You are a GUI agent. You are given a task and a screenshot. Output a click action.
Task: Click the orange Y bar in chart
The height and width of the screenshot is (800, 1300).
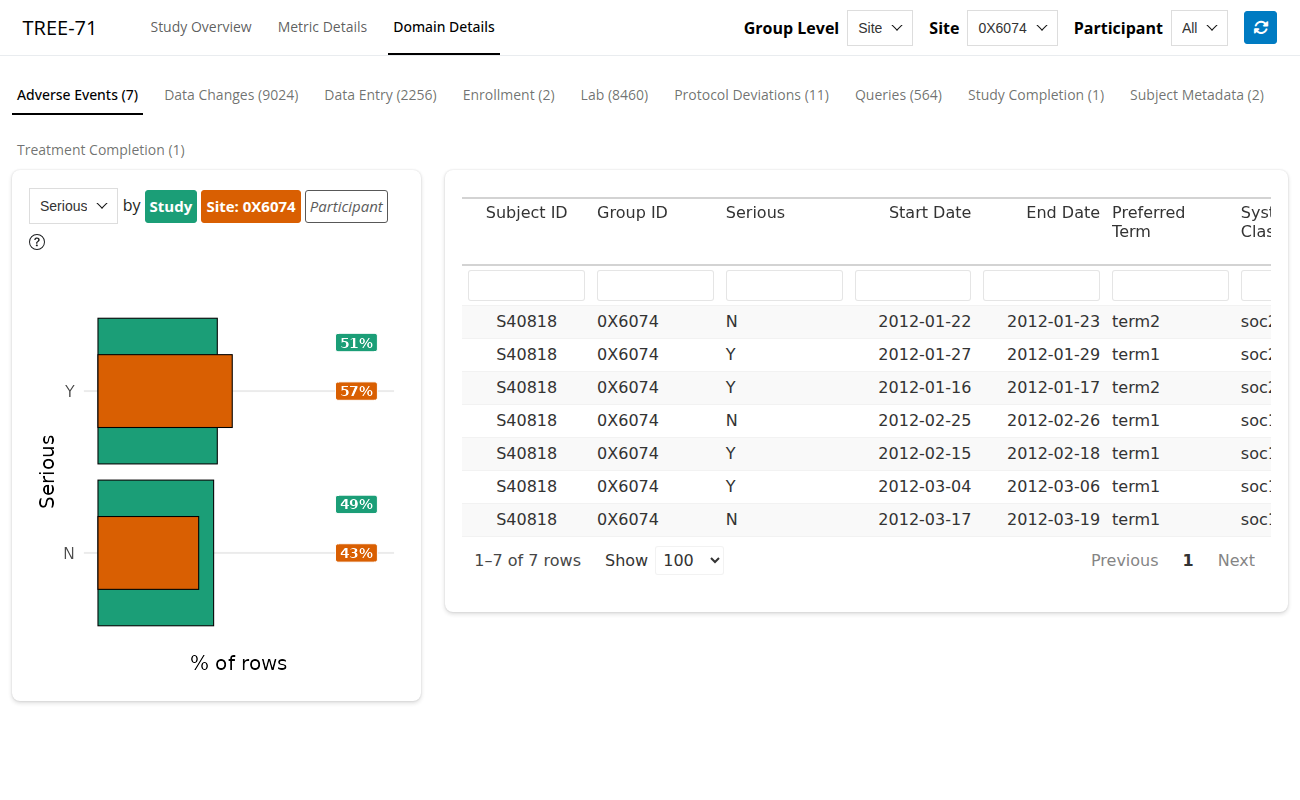(x=165, y=391)
